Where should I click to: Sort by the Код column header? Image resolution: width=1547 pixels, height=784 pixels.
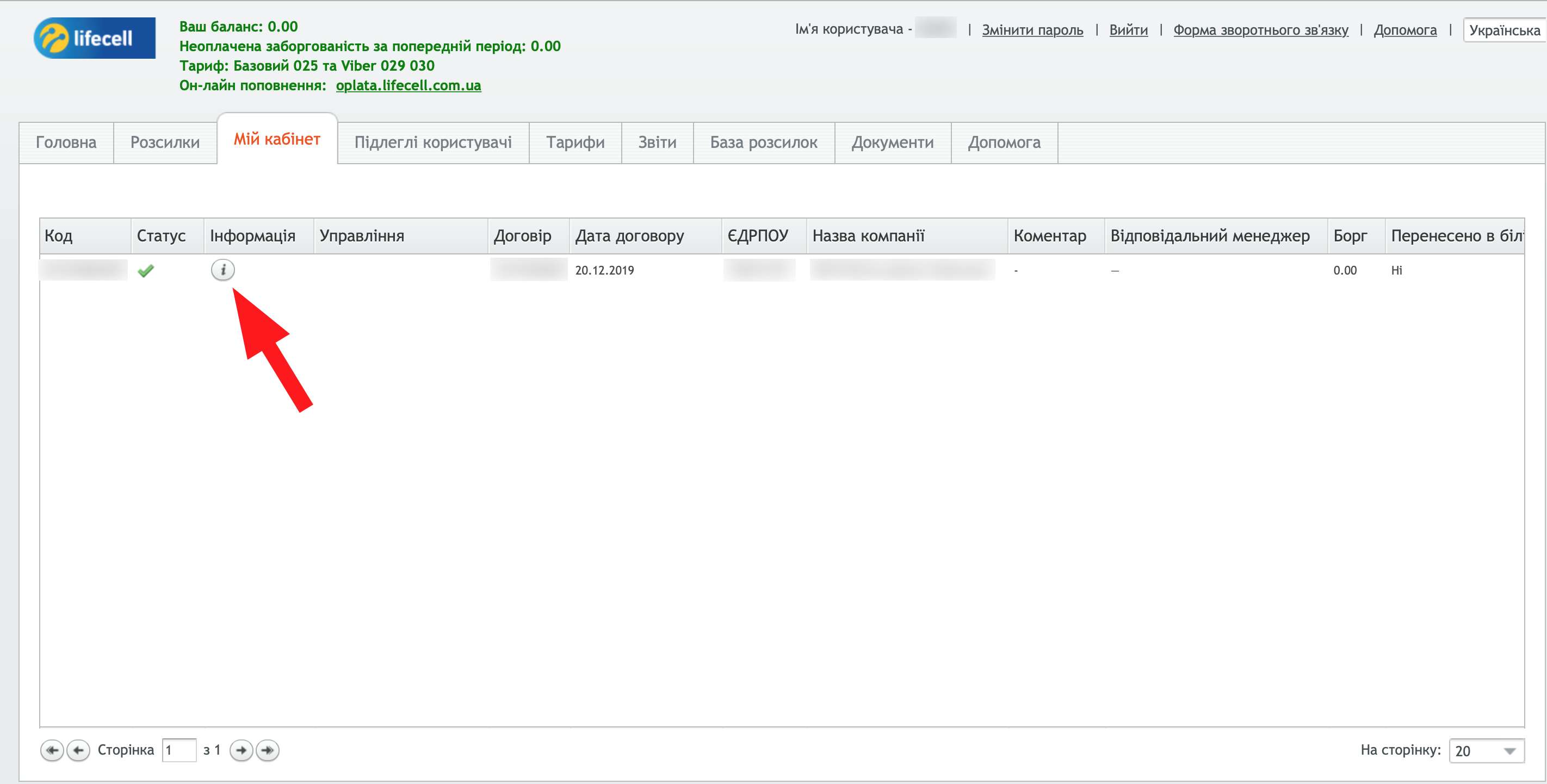(x=85, y=236)
